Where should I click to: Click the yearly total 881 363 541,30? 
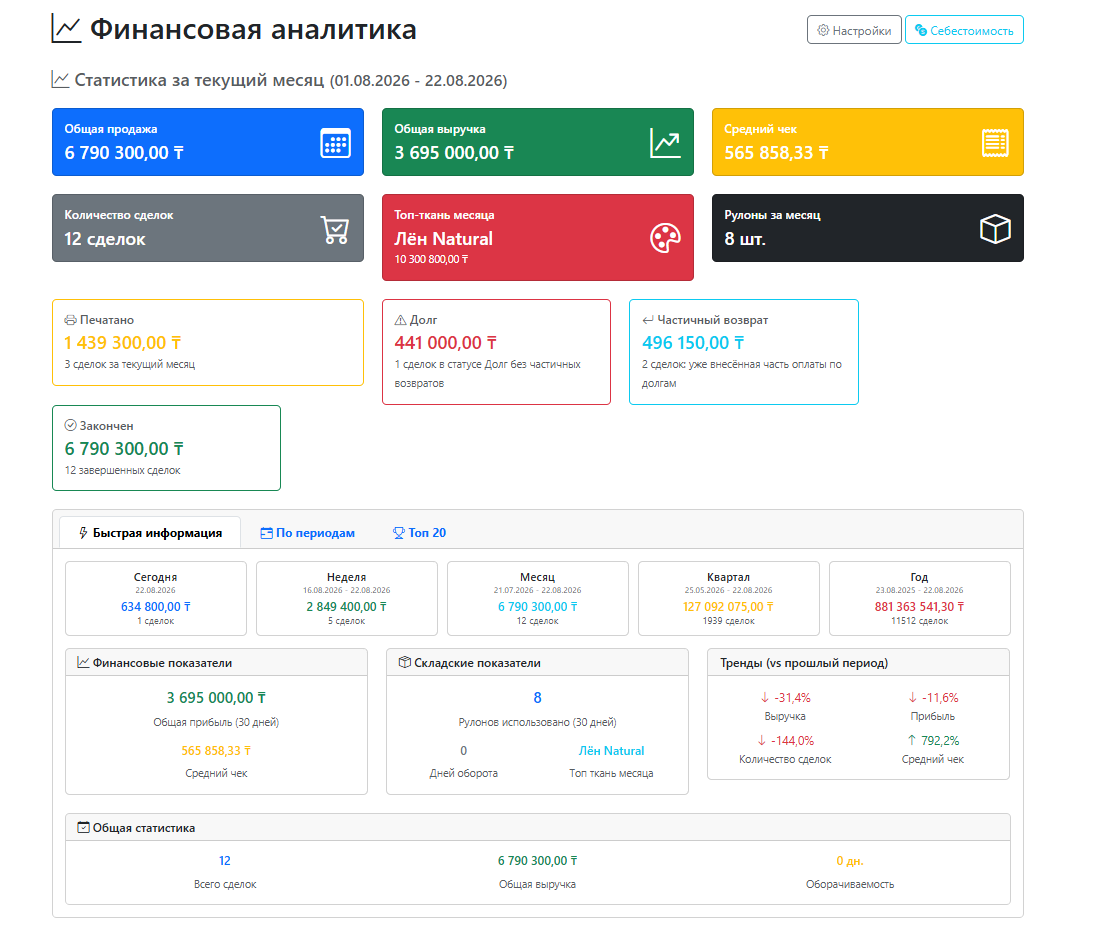[920, 607]
